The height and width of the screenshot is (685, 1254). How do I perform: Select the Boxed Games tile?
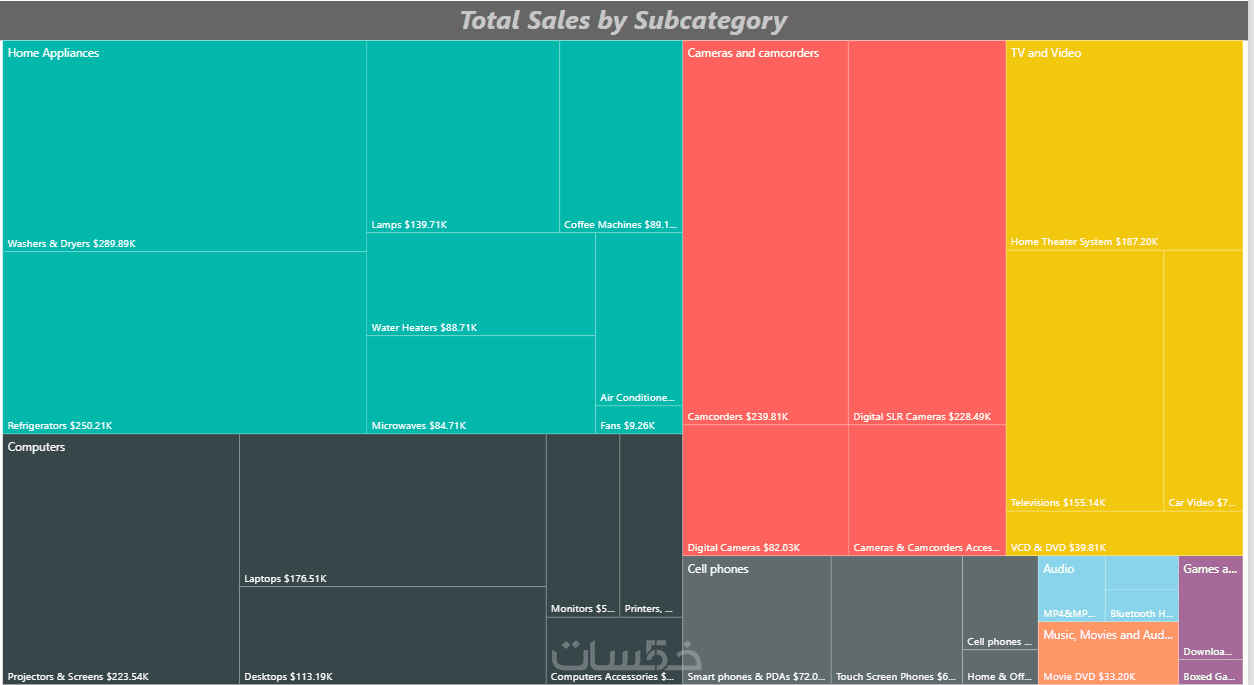[1211, 672]
